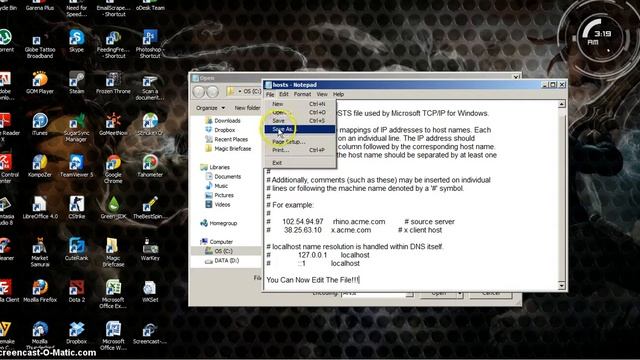Open WKSet desktop icon
The height and width of the screenshot is (360, 640).
150,290
